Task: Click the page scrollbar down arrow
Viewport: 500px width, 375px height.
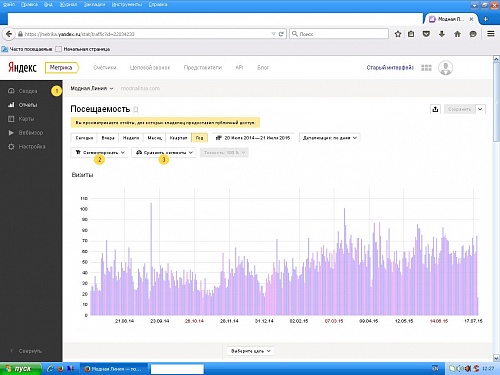Action: click(x=496, y=358)
